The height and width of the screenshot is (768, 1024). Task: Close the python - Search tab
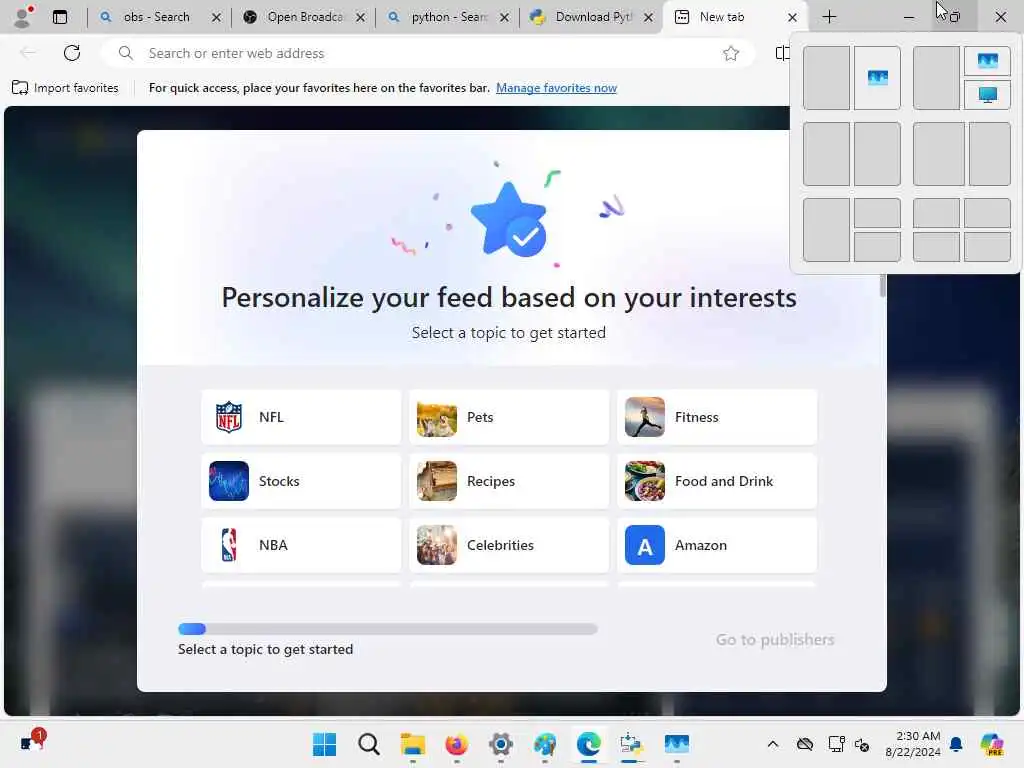505,18
